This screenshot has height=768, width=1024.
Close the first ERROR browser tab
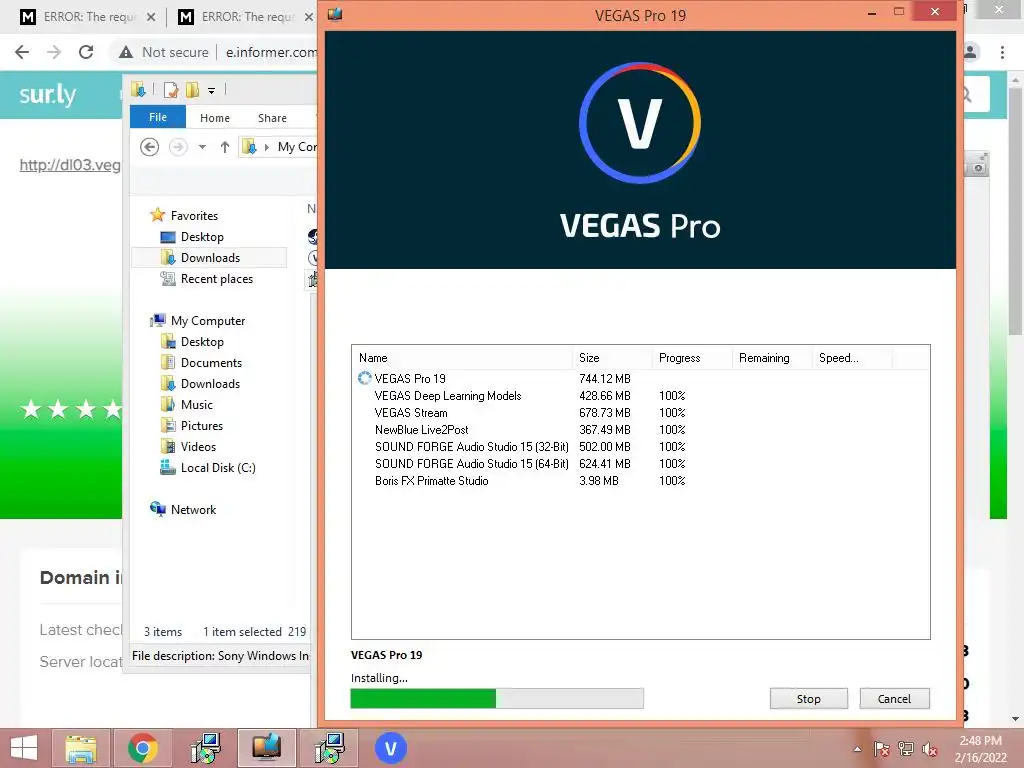pyautogui.click(x=151, y=17)
